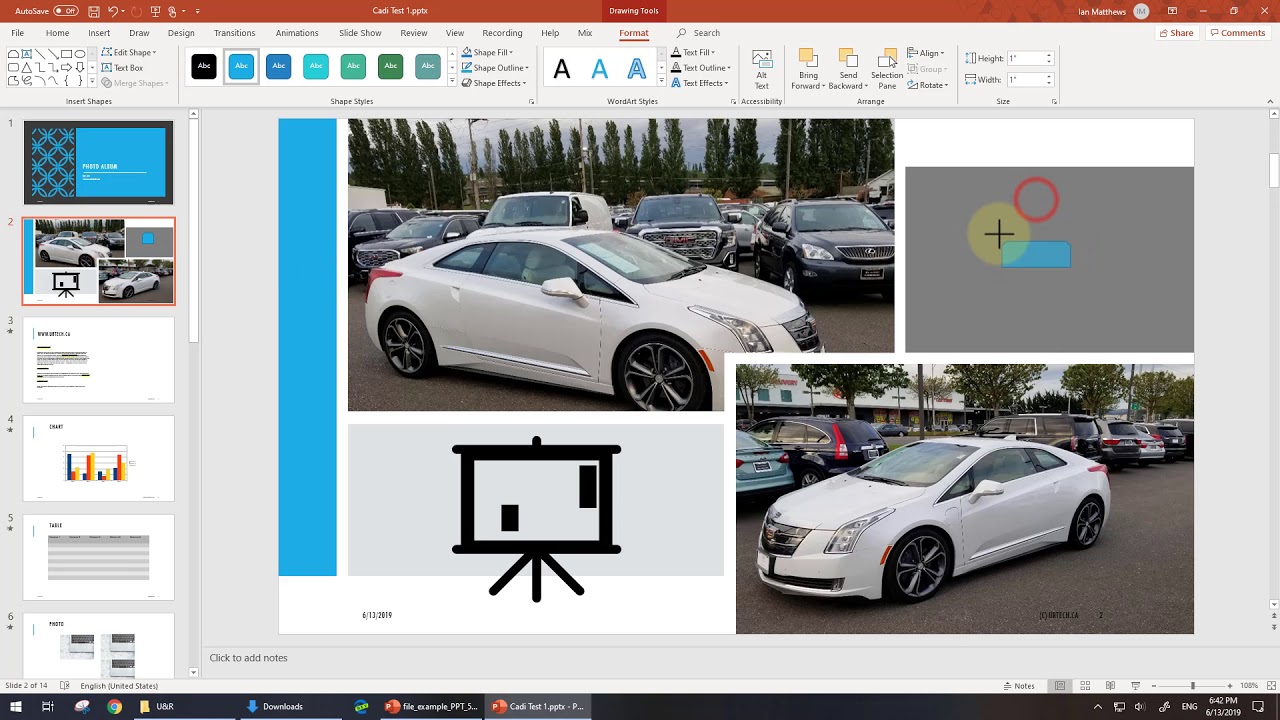The height and width of the screenshot is (720, 1280).
Task: Open Windows notification center icon
Action: coord(1258,706)
